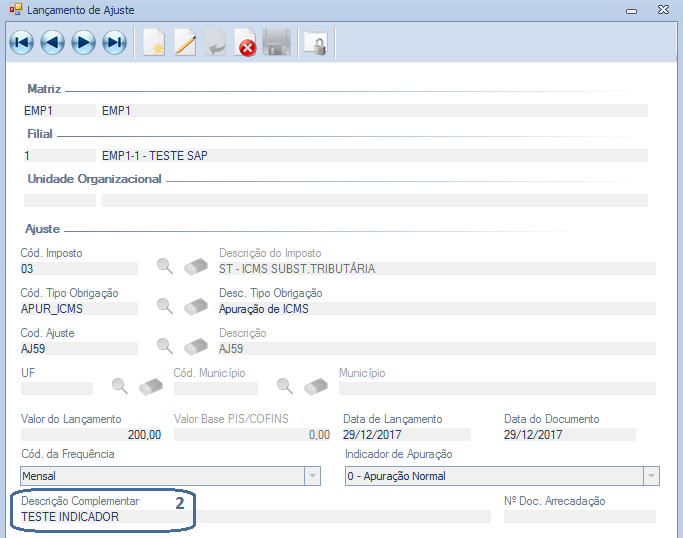Click the Filial name EMP1-1 - TESTE SAP
This screenshot has width=683, height=538.
[375, 156]
